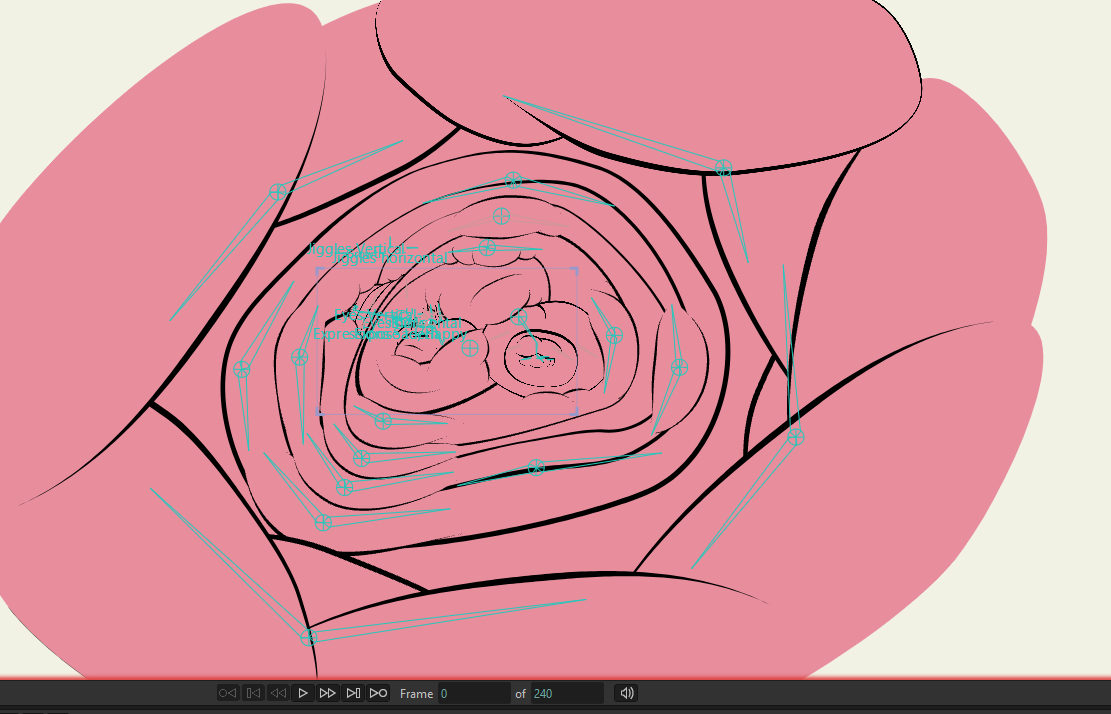Select the bone joint at bottom-center inner petal
Image resolution: width=1111 pixels, height=714 pixels.
point(536,467)
